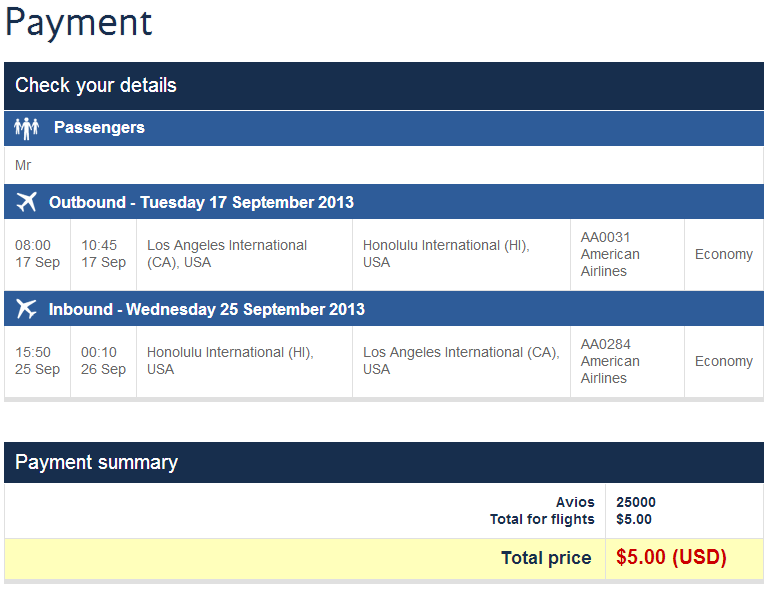The height and width of the screenshot is (590, 769).
Task: Select the Outbound Tuesday 17 September header
Action: point(384,202)
